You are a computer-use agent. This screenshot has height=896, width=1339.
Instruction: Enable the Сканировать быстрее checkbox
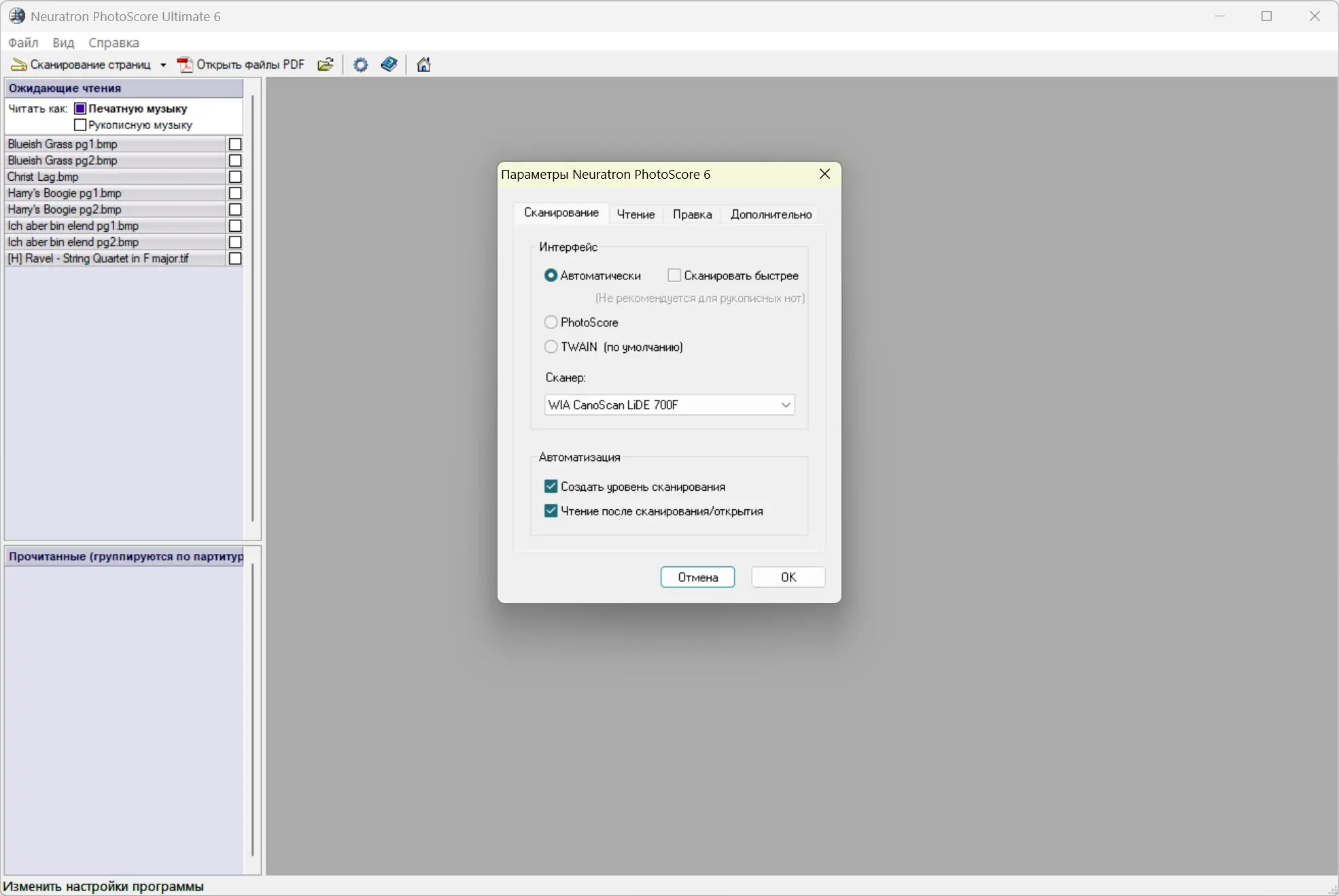674,275
